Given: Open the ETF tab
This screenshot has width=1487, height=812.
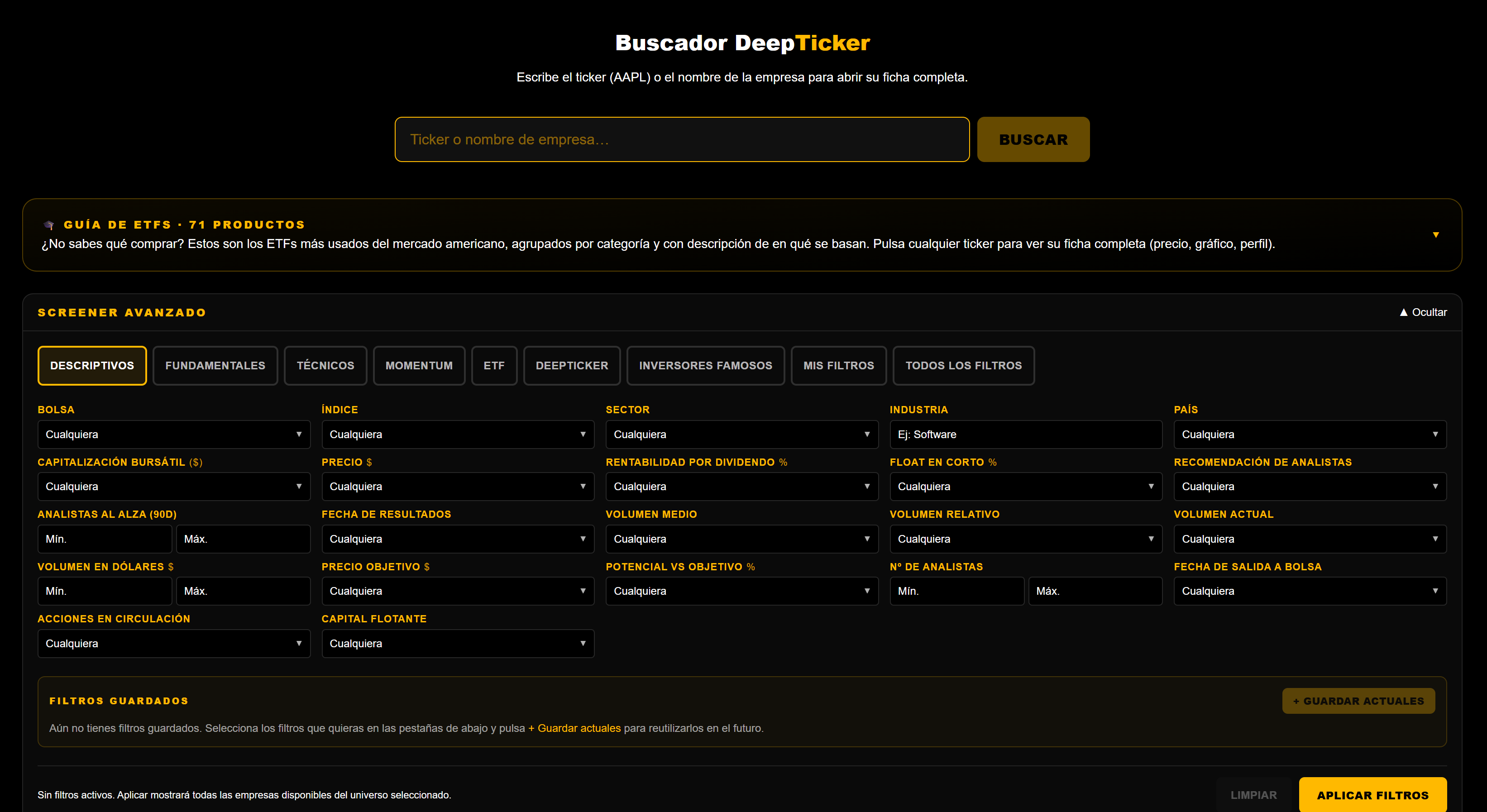Looking at the screenshot, I should (494, 365).
